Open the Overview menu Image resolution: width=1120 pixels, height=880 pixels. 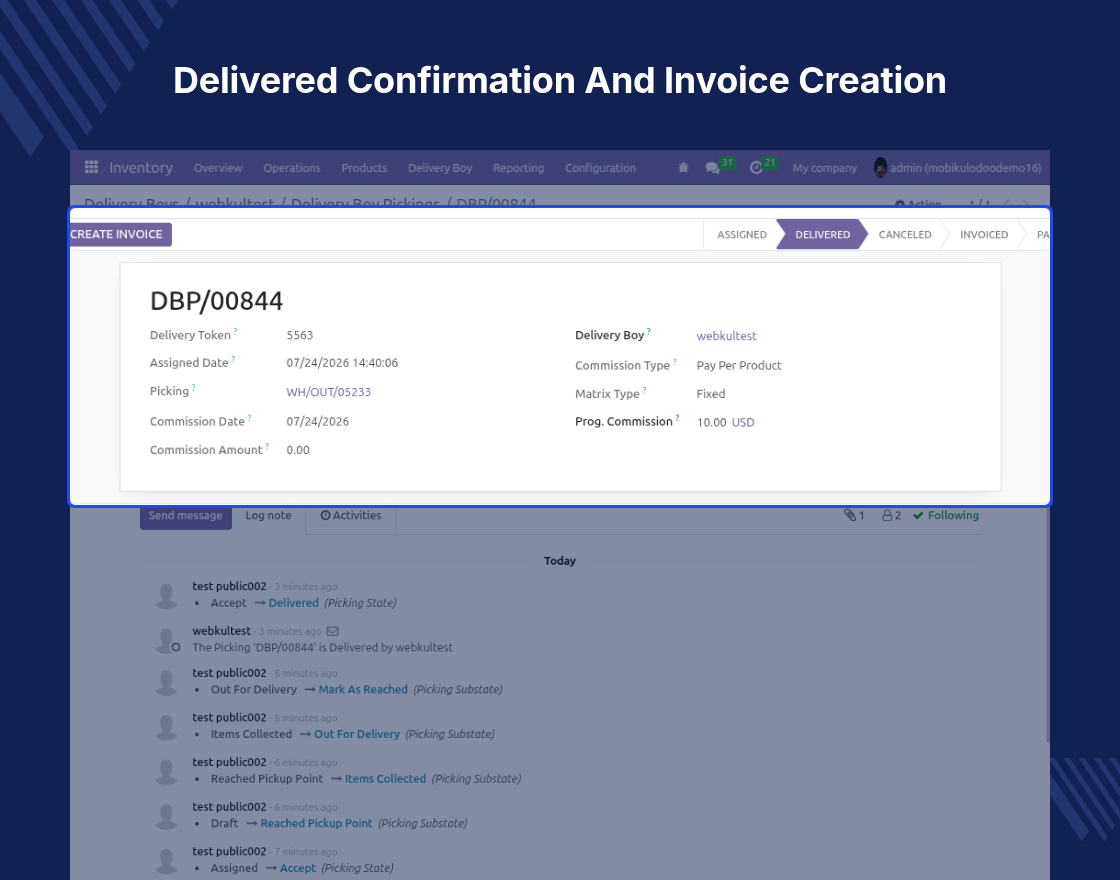pyautogui.click(x=218, y=168)
